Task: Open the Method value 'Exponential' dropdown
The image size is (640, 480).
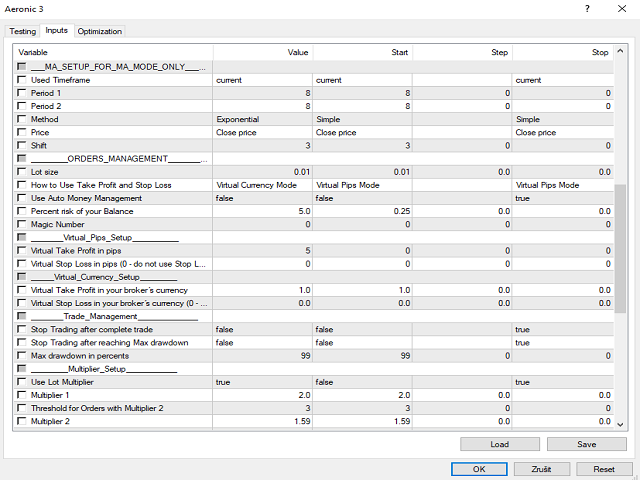Action: click(262, 119)
